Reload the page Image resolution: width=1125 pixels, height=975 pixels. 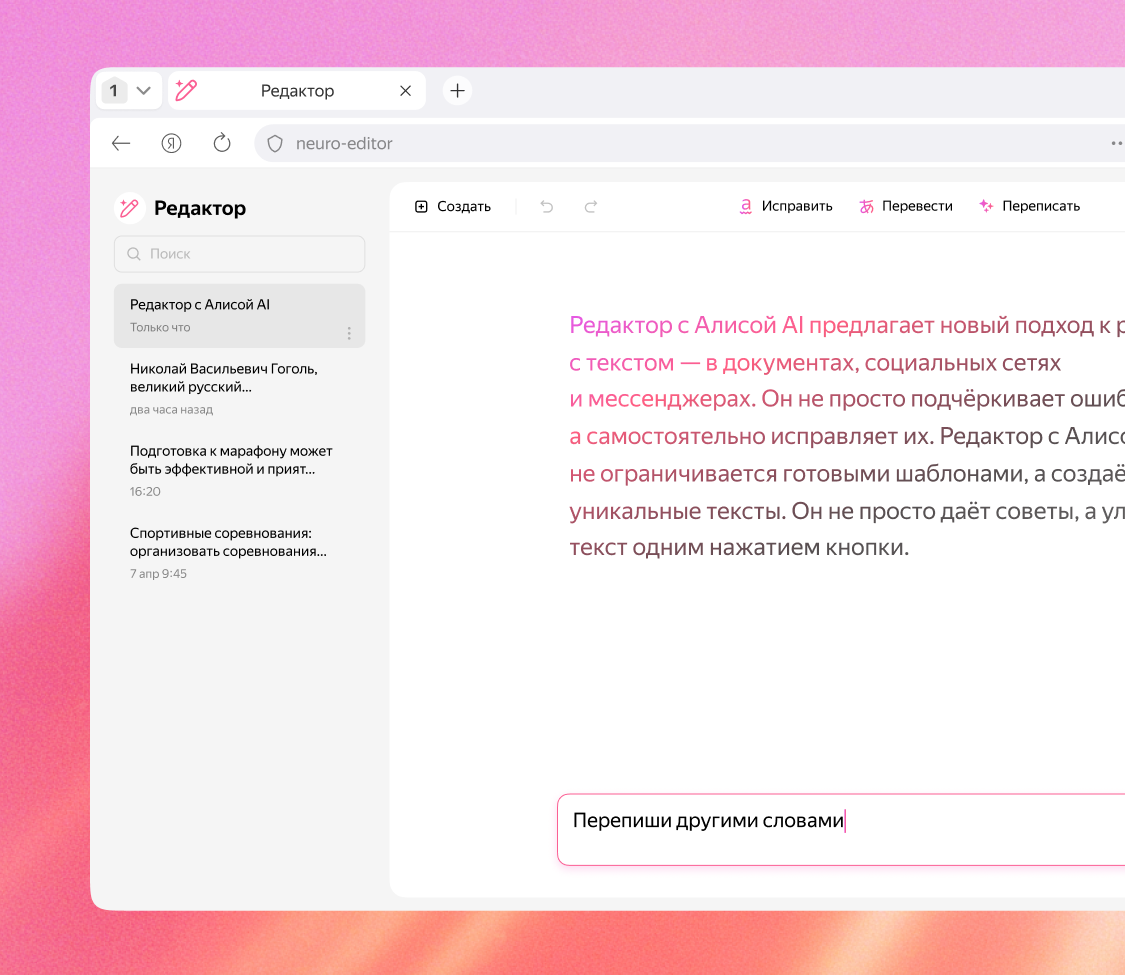tap(222, 143)
